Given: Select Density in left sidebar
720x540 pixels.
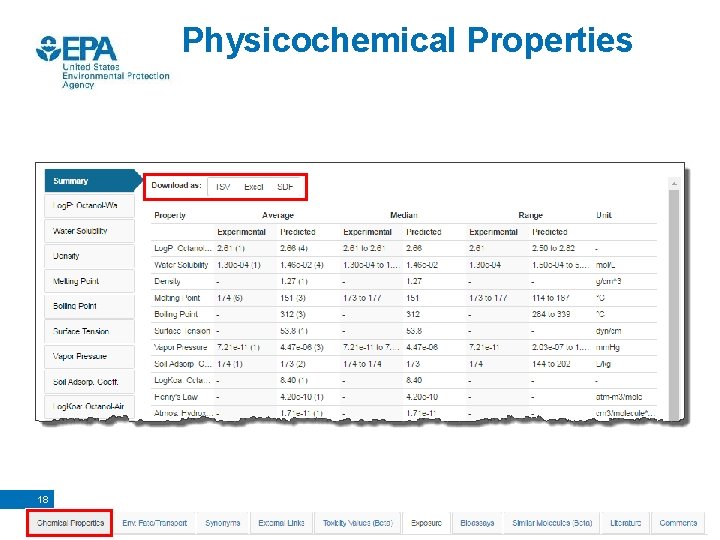Looking at the screenshot, I should (90, 256).
